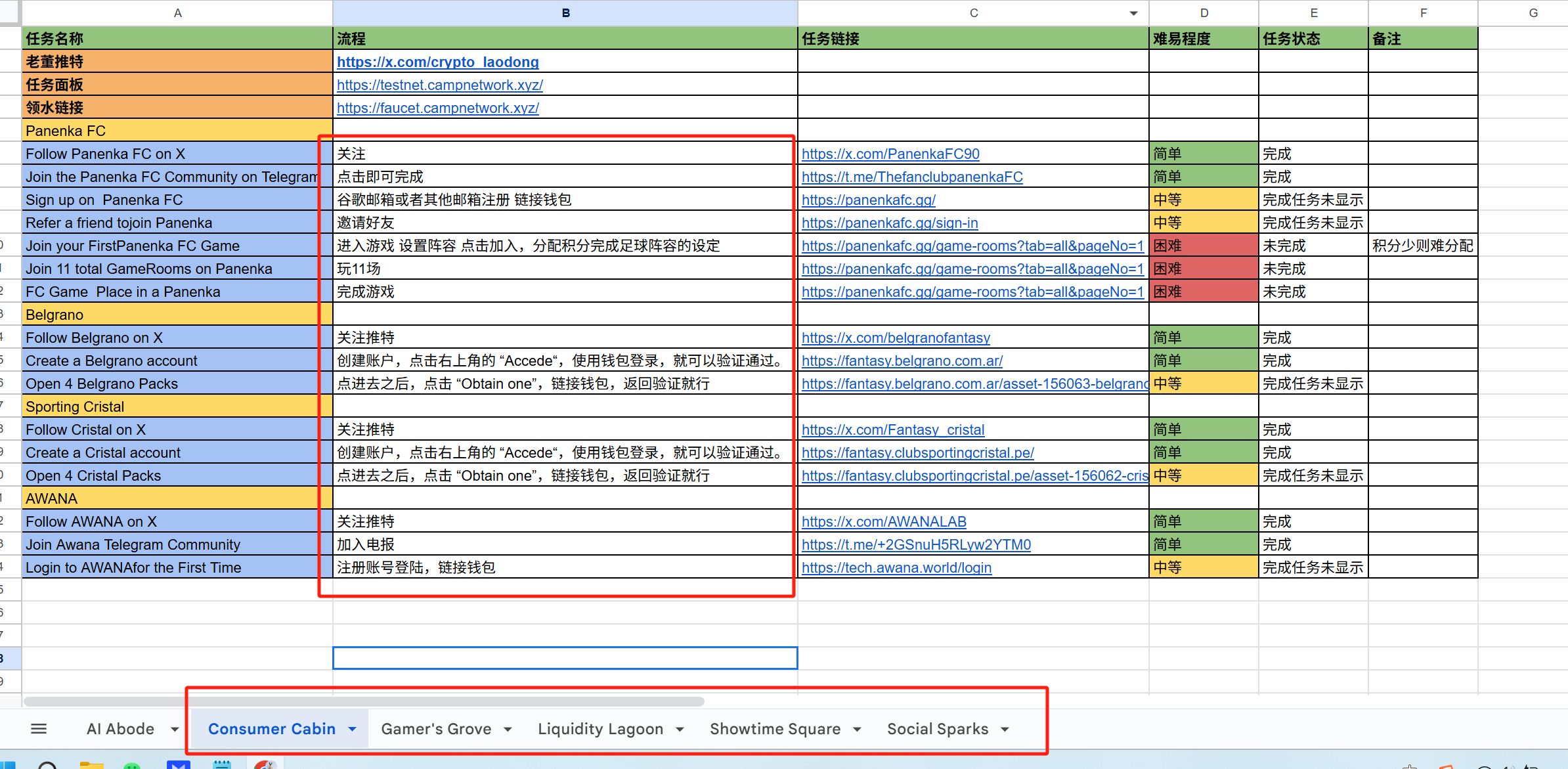Select the 积分少则难分配 note cell

(1423, 246)
